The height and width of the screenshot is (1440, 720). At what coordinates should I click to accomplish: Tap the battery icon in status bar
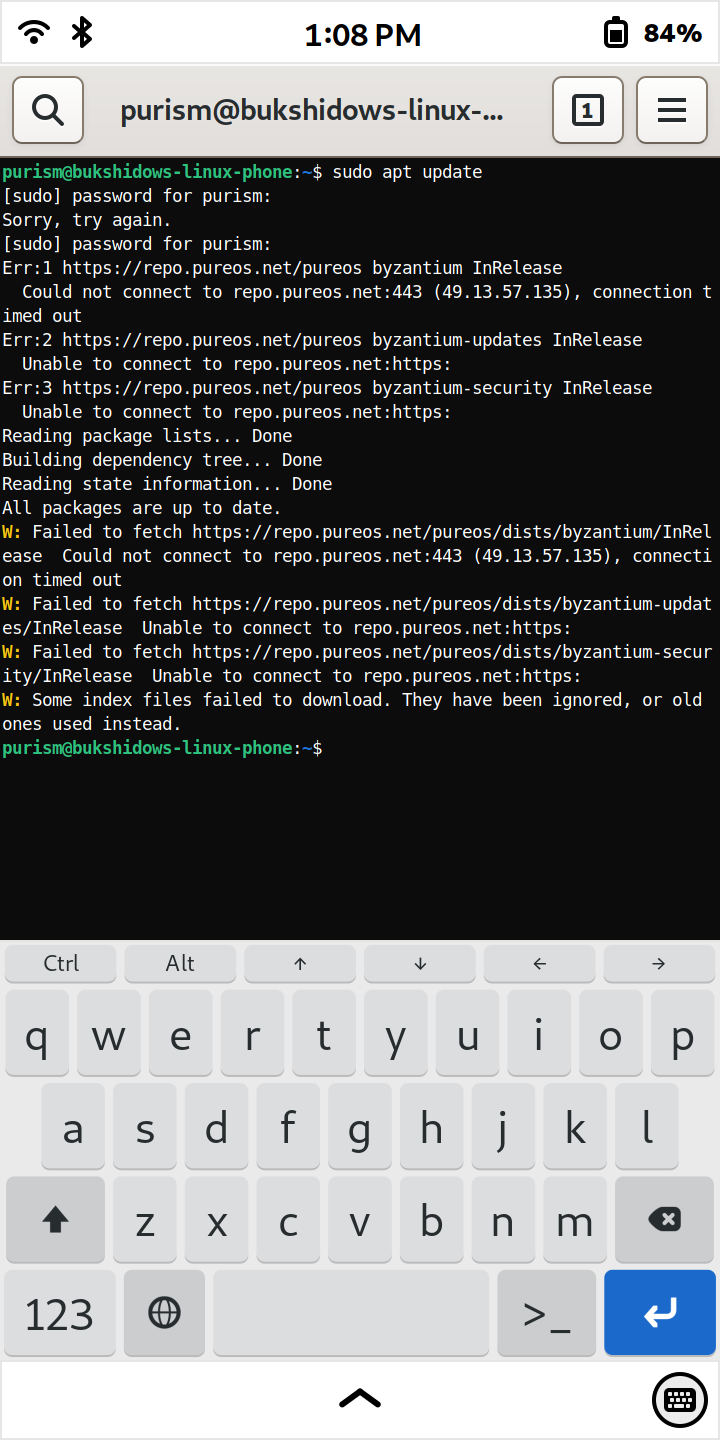click(616, 34)
